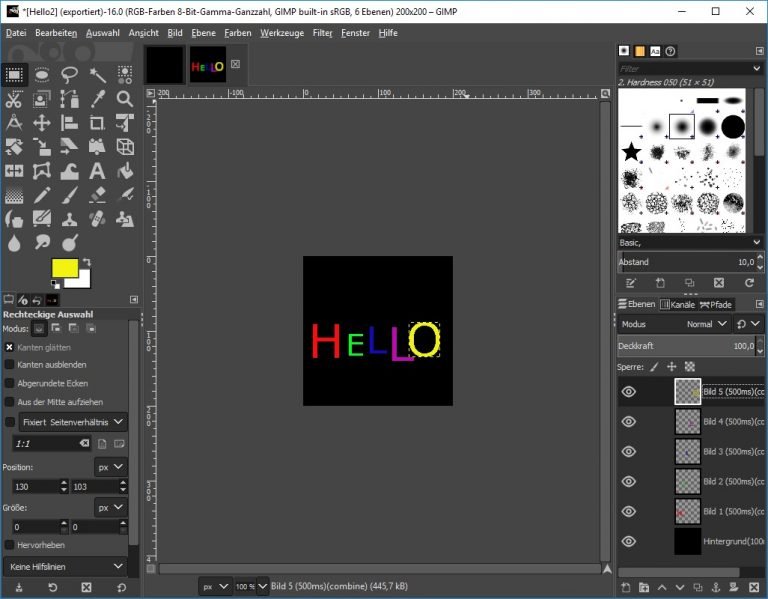Select the Ellipse Select tool
768x599 pixels.
[42, 74]
